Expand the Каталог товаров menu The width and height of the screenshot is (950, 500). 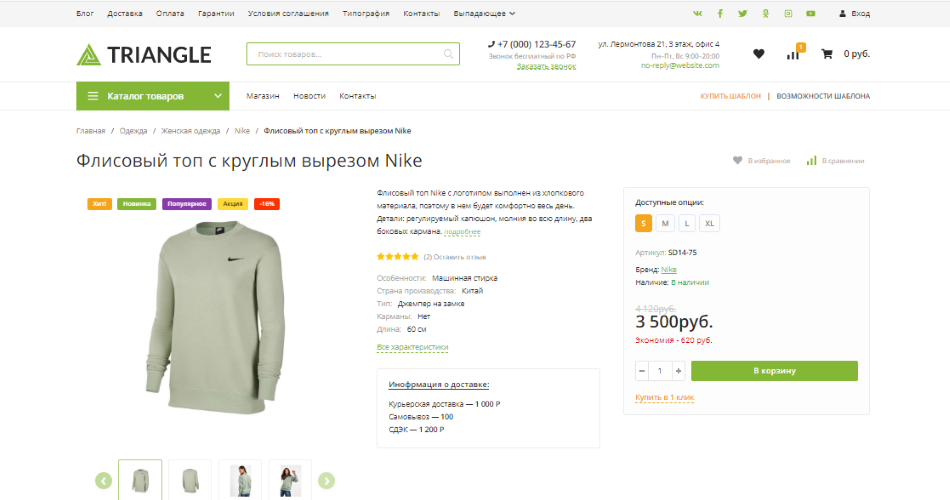click(152, 96)
